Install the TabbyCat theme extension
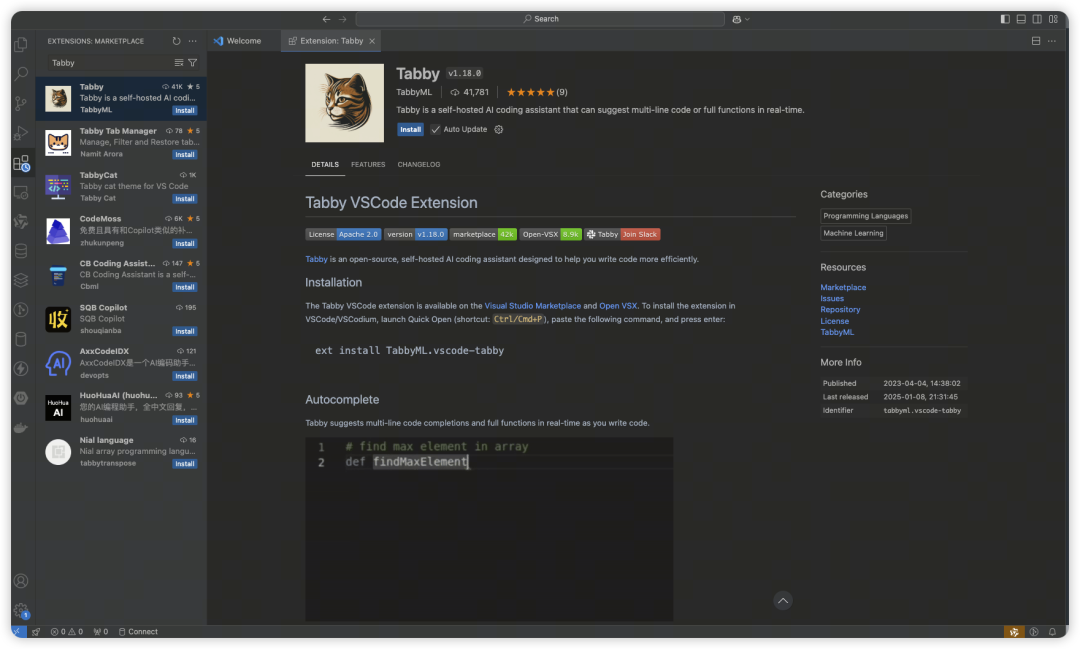The width and height of the screenshot is (1080, 649). [x=185, y=199]
